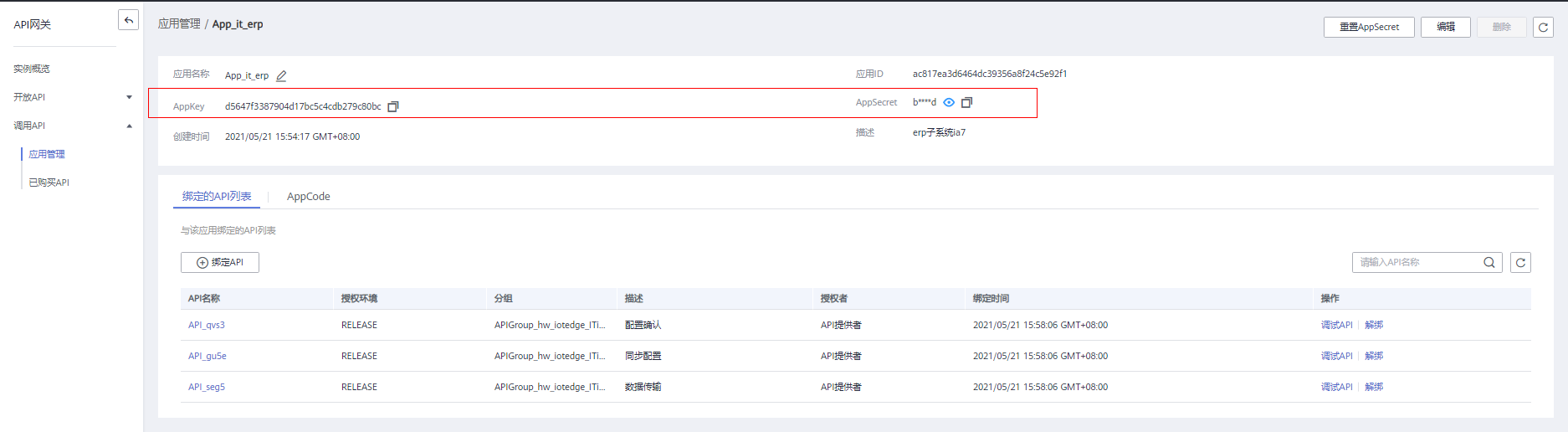The width and height of the screenshot is (1568, 432).
Task: Click 重置AppSecret button
Action: (x=1369, y=28)
